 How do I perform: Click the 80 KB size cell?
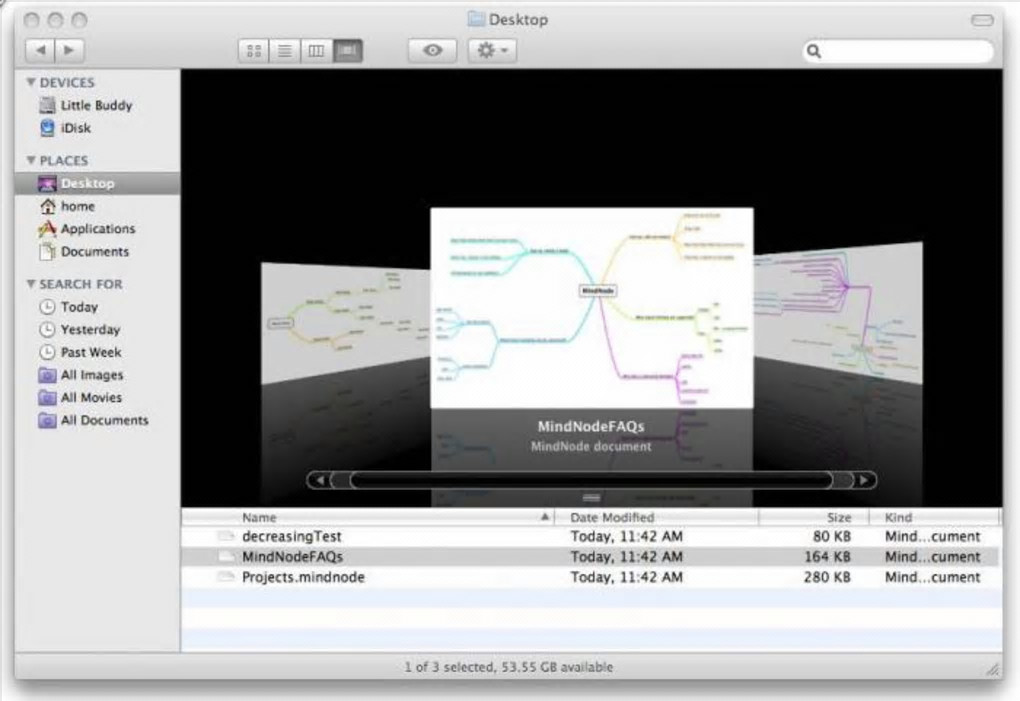831,536
